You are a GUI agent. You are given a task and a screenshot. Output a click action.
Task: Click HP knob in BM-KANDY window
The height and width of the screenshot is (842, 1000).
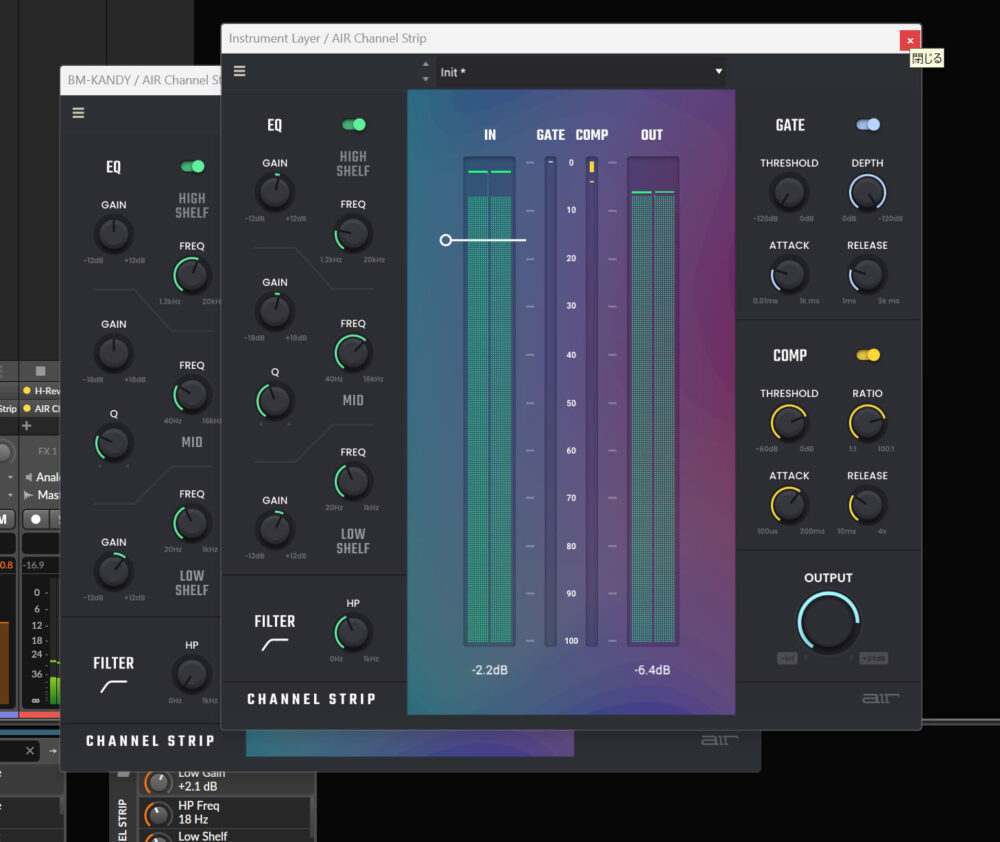click(191, 674)
